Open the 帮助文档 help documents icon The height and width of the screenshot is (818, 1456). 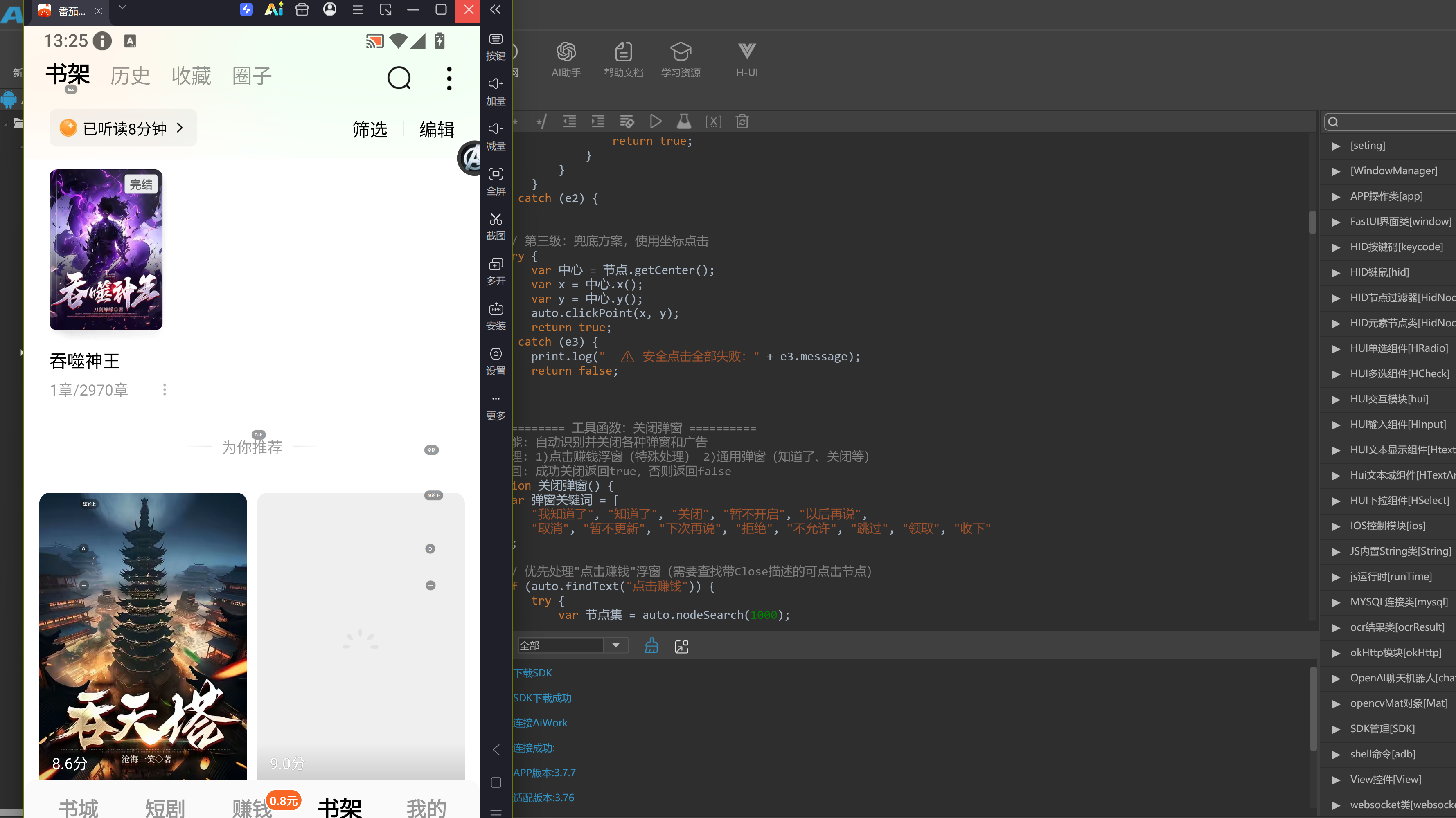point(623,59)
